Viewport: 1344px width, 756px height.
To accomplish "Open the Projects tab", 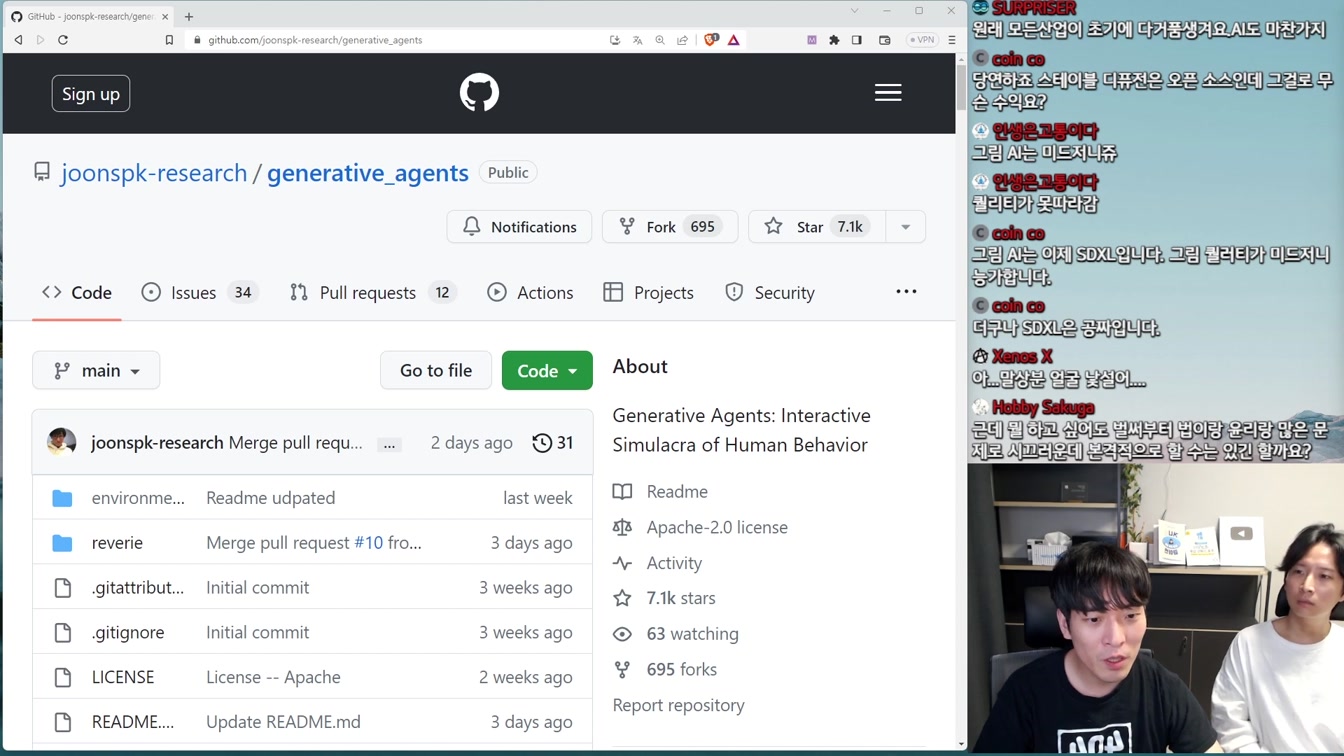I will pyautogui.click(x=649, y=293).
